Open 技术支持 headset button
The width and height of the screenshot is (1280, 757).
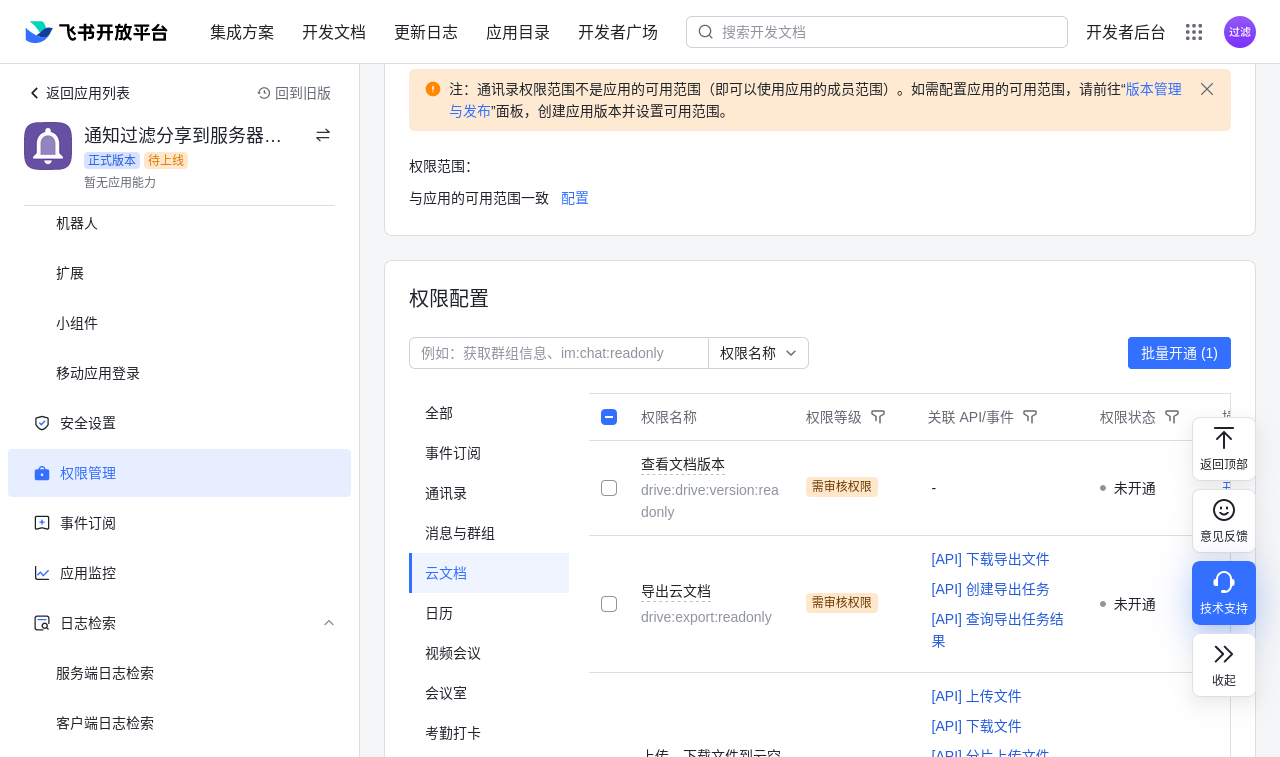[x=1224, y=593]
